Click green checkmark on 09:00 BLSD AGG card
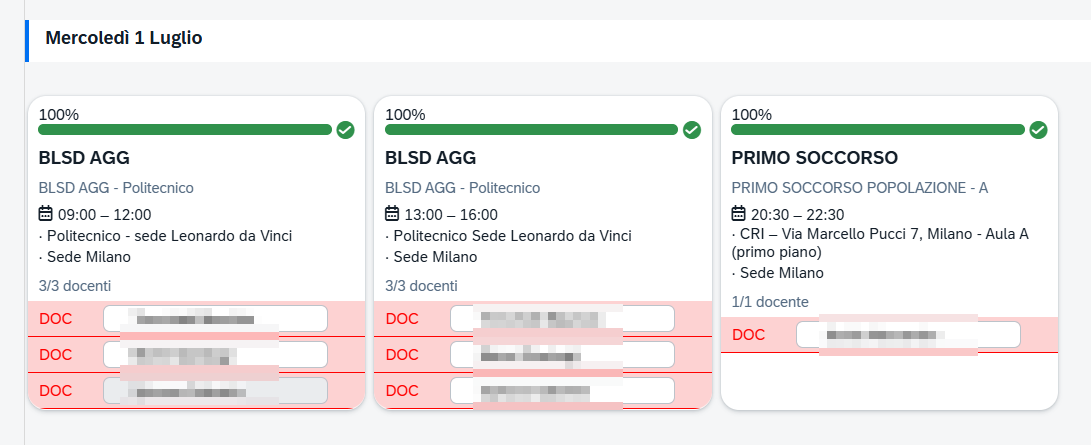Viewport: 1091px width, 445px height. coord(346,130)
